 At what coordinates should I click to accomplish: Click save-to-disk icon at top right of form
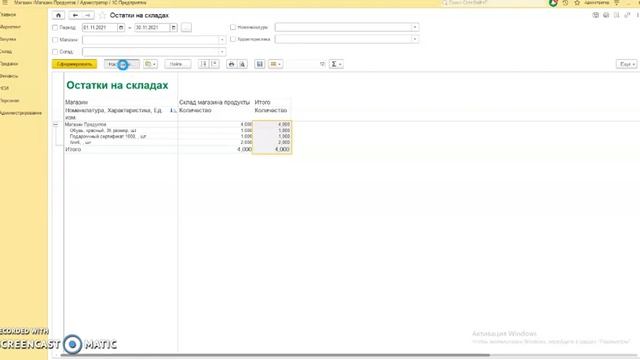tap(596, 16)
